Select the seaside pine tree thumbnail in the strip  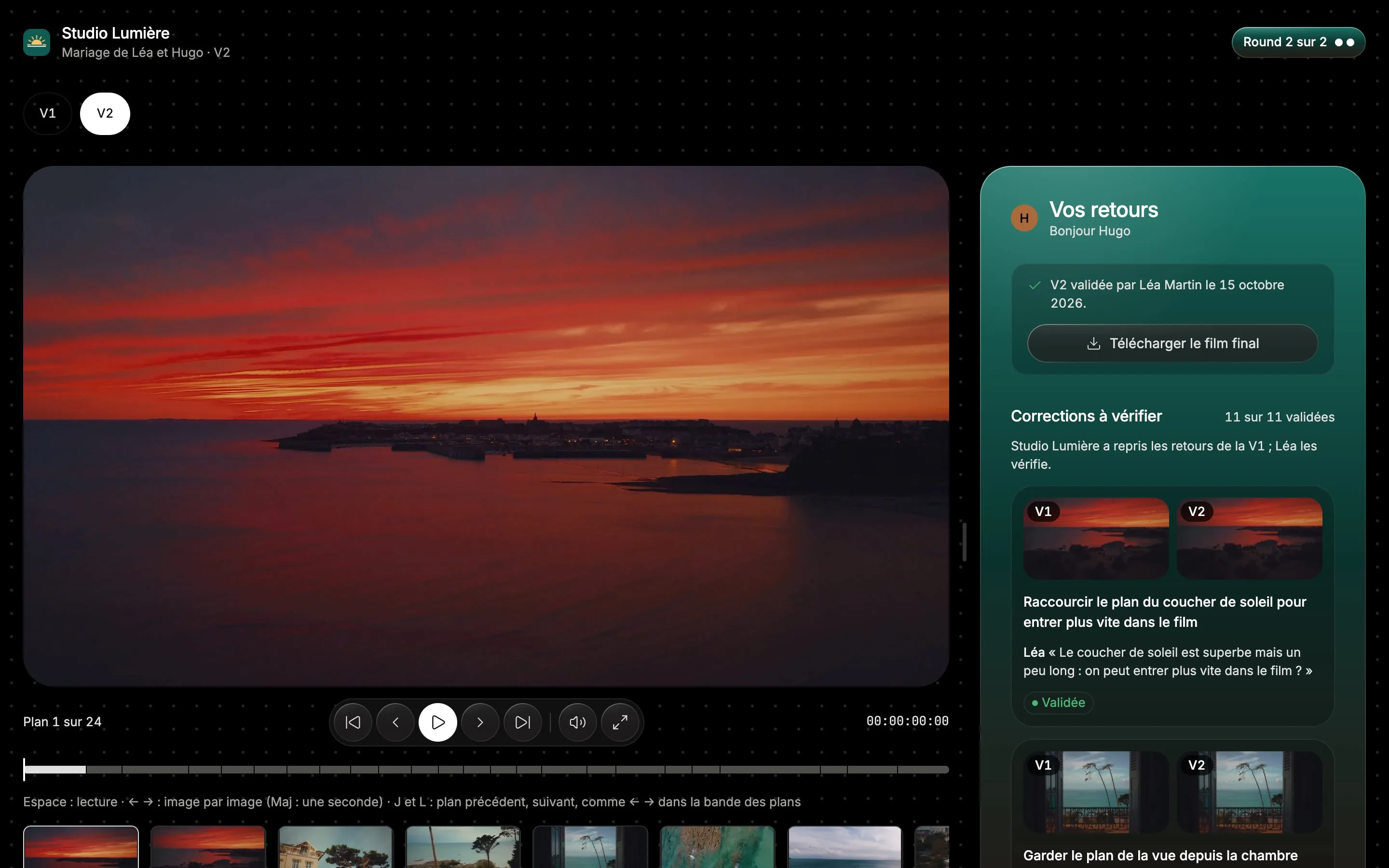463,847
